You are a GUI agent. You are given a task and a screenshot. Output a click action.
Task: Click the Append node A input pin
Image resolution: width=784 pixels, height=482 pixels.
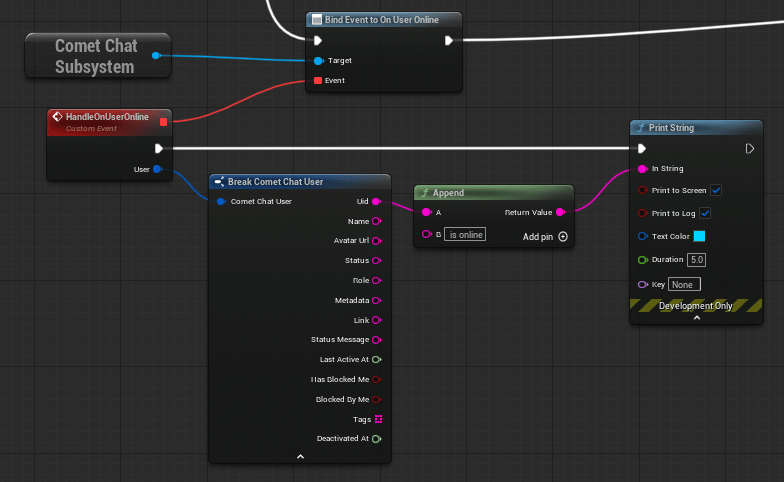click(426, 212)
